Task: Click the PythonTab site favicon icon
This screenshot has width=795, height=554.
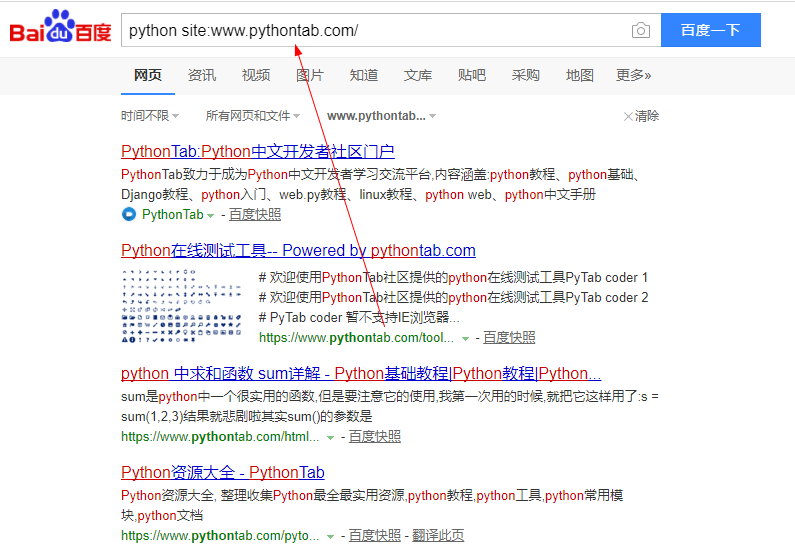Action: [x=129, y=214]
